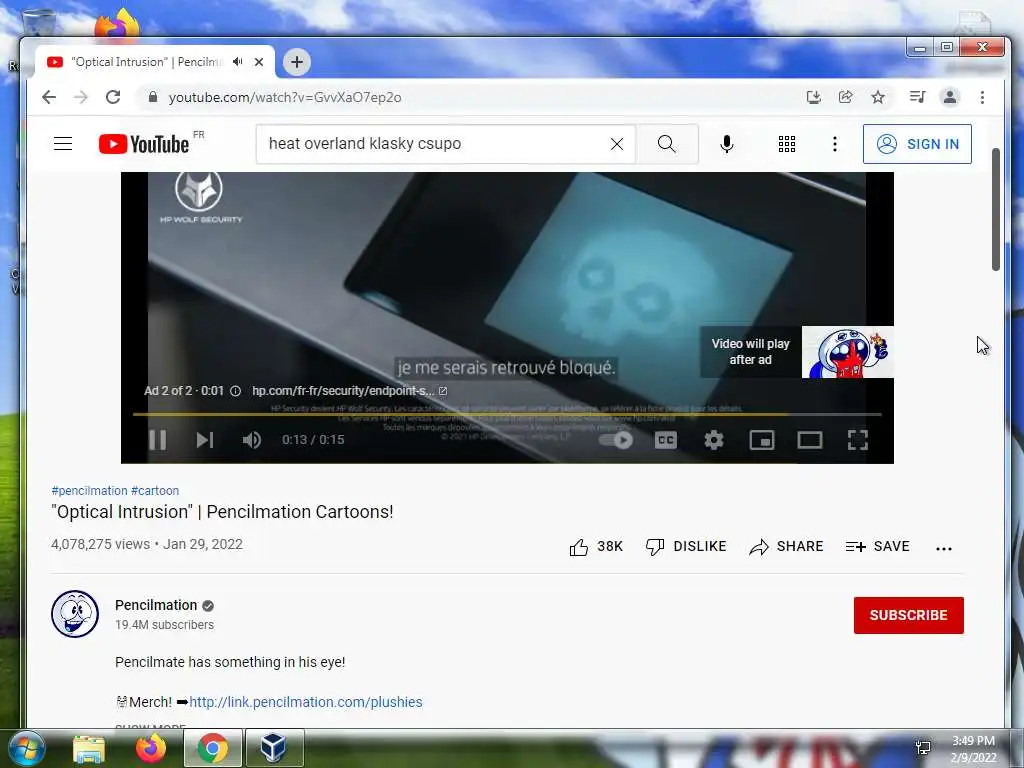Image resolution: width=1024 pixels, height=768 pixels.
Task: Bookmark this tab with star
Action: (x=878, y=97)
